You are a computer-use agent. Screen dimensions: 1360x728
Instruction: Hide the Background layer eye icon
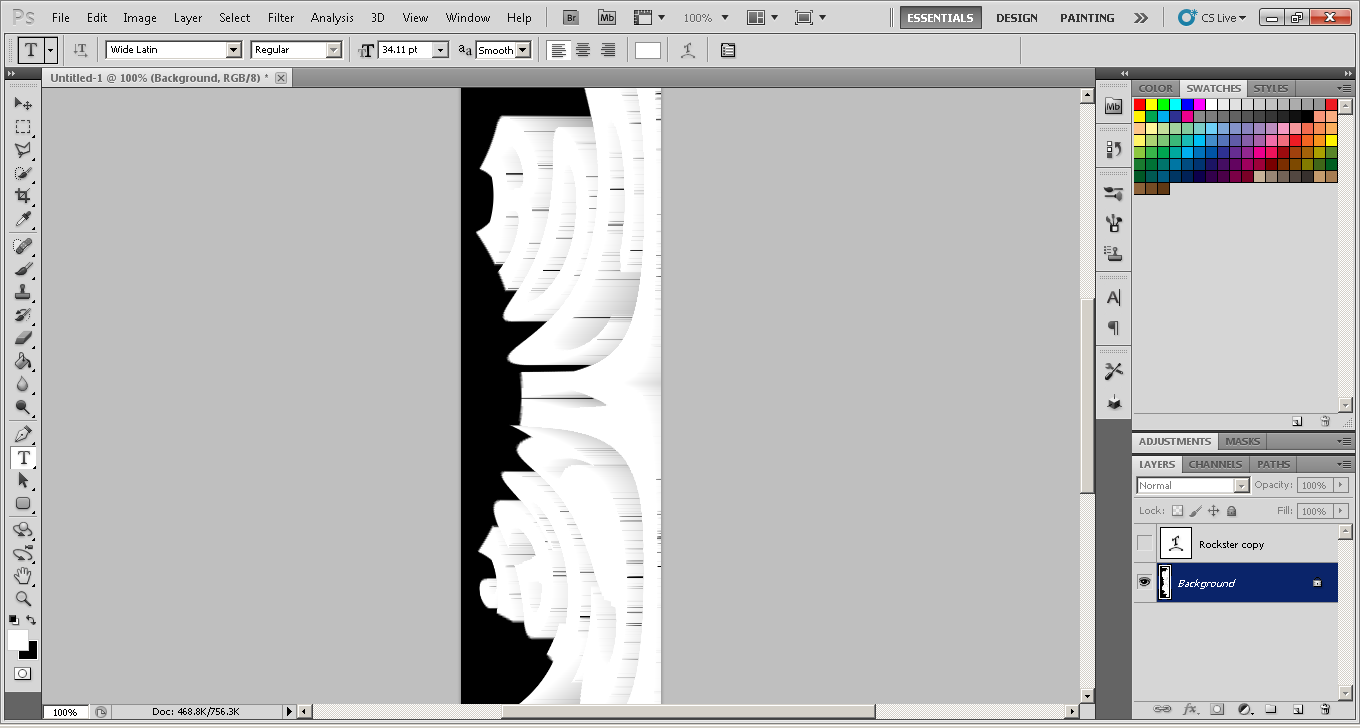(1144, 582)
